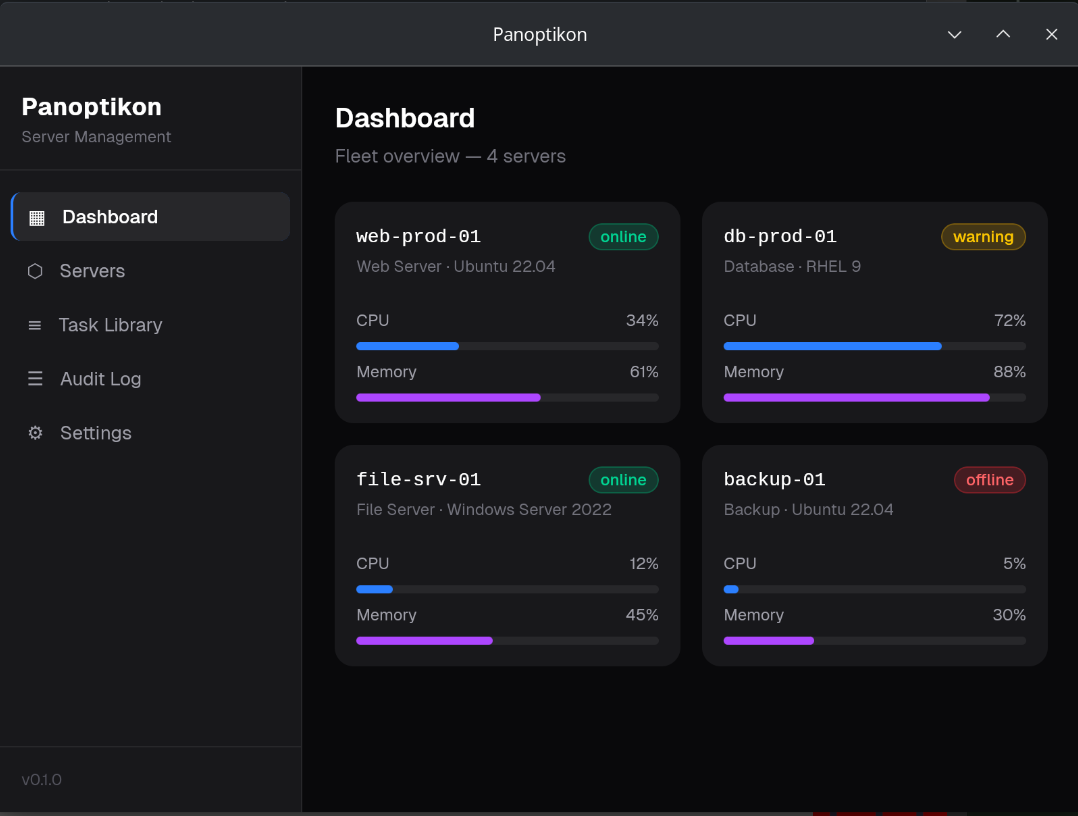This screenshot has height=816, width=1078.
Task: Click the 88% memory value
Action: click(x=1009, y=372)
